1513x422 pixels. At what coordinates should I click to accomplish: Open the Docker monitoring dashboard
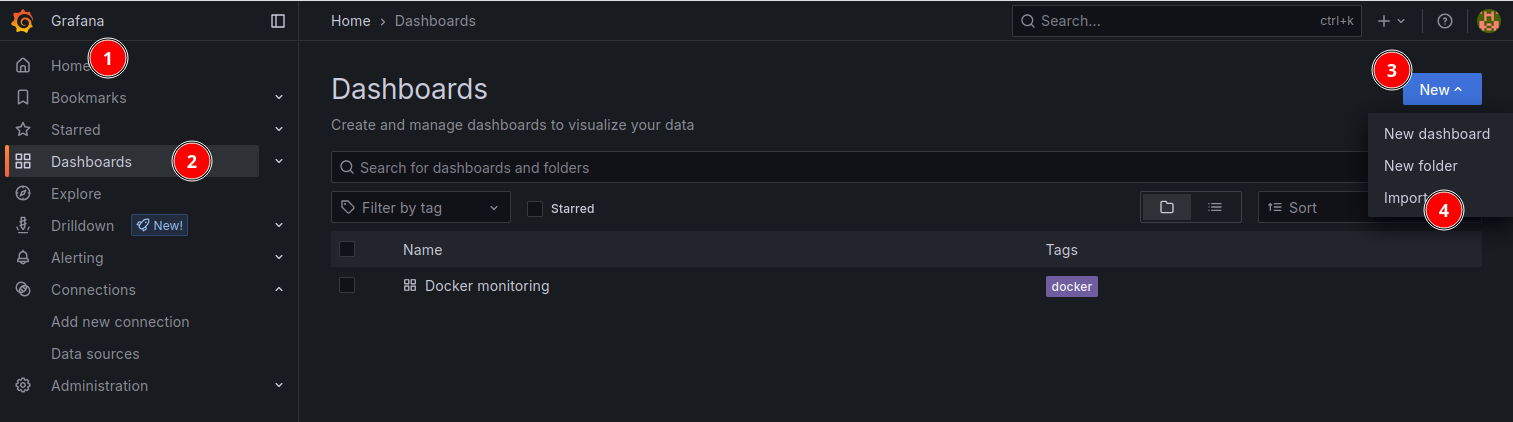click(x=487, y=286)
